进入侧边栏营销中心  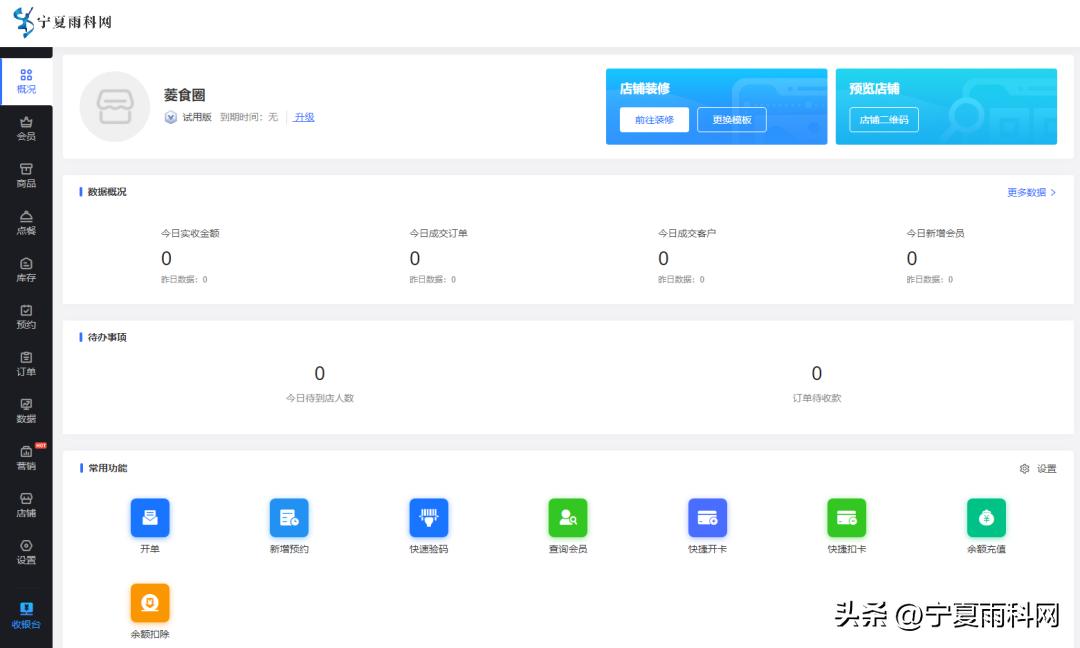pyautogui.click(x=26, y=459)
